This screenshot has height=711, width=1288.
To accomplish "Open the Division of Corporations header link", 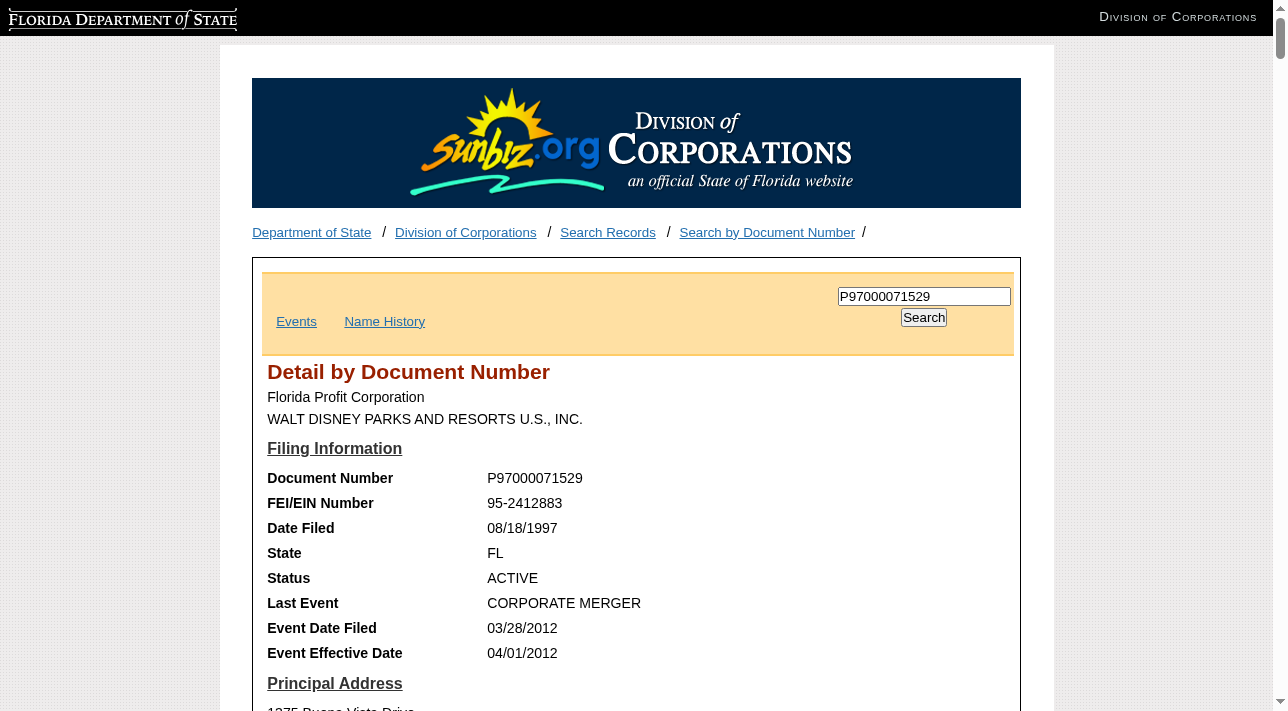I will click(1177, 17).
